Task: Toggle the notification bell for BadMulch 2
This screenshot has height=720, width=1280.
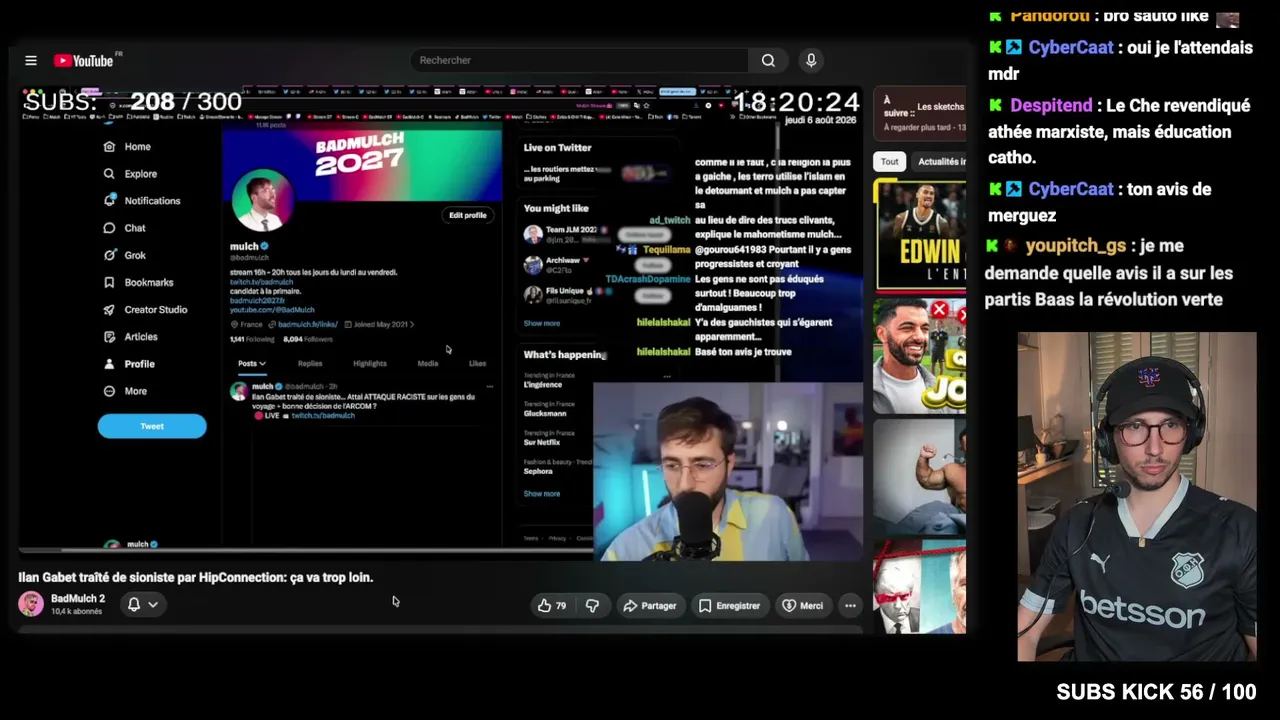Action: pyautogui.click(x=134, y=604)
